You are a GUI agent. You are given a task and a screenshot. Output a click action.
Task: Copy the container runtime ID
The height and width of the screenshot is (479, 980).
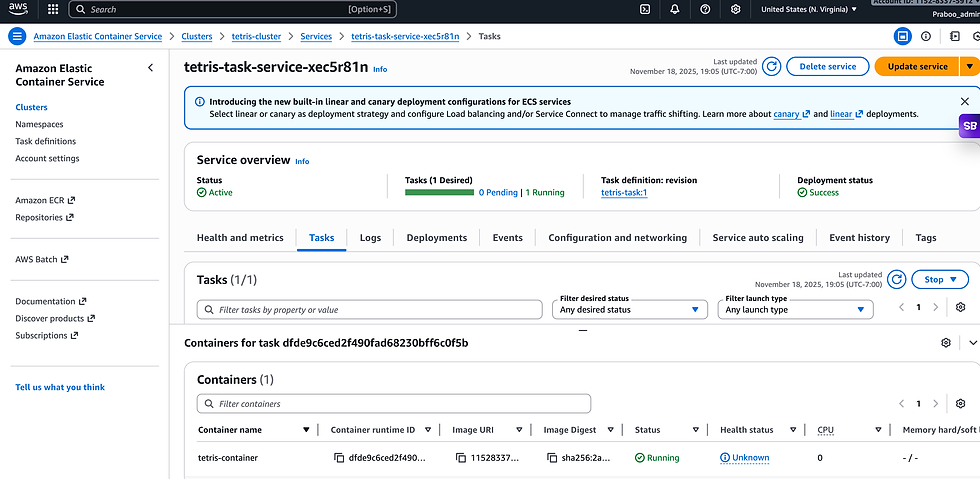tap(339, 458)
